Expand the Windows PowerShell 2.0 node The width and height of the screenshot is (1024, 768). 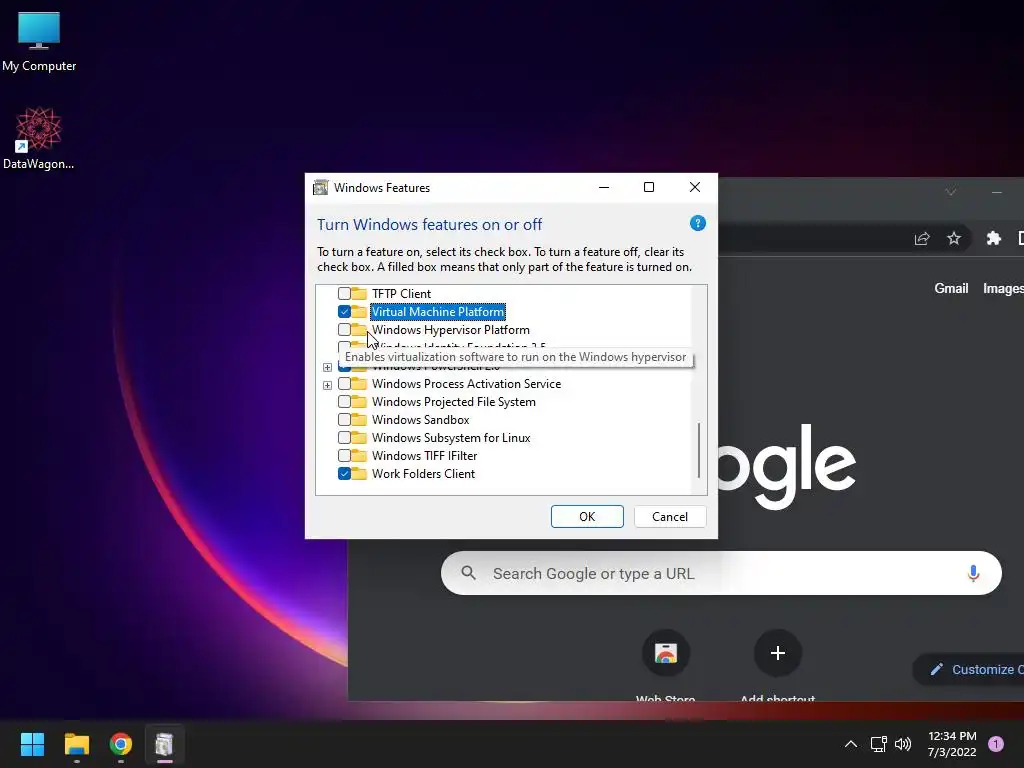(327, 367)
